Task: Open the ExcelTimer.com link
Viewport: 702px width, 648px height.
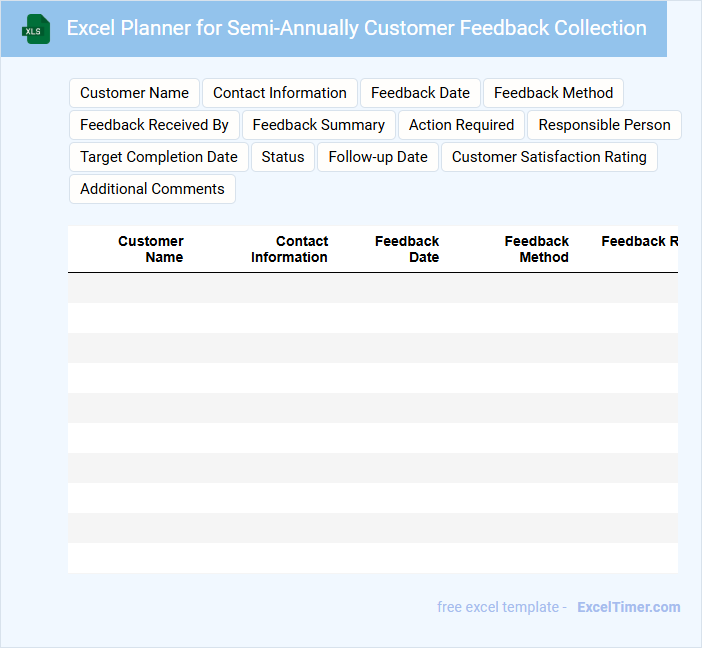Action: (628, 607)
